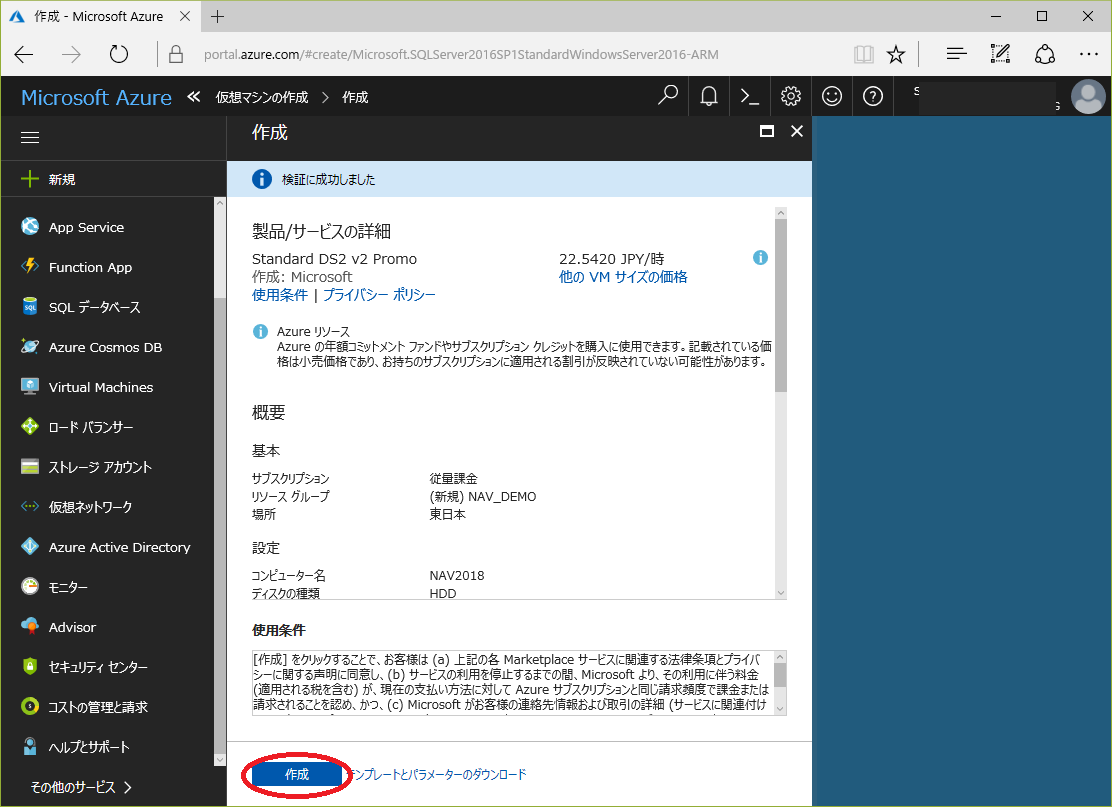Open ストレージ アカウント icon
The width and height of the screenshot is (1112, 807).
(x=30, y=467)
